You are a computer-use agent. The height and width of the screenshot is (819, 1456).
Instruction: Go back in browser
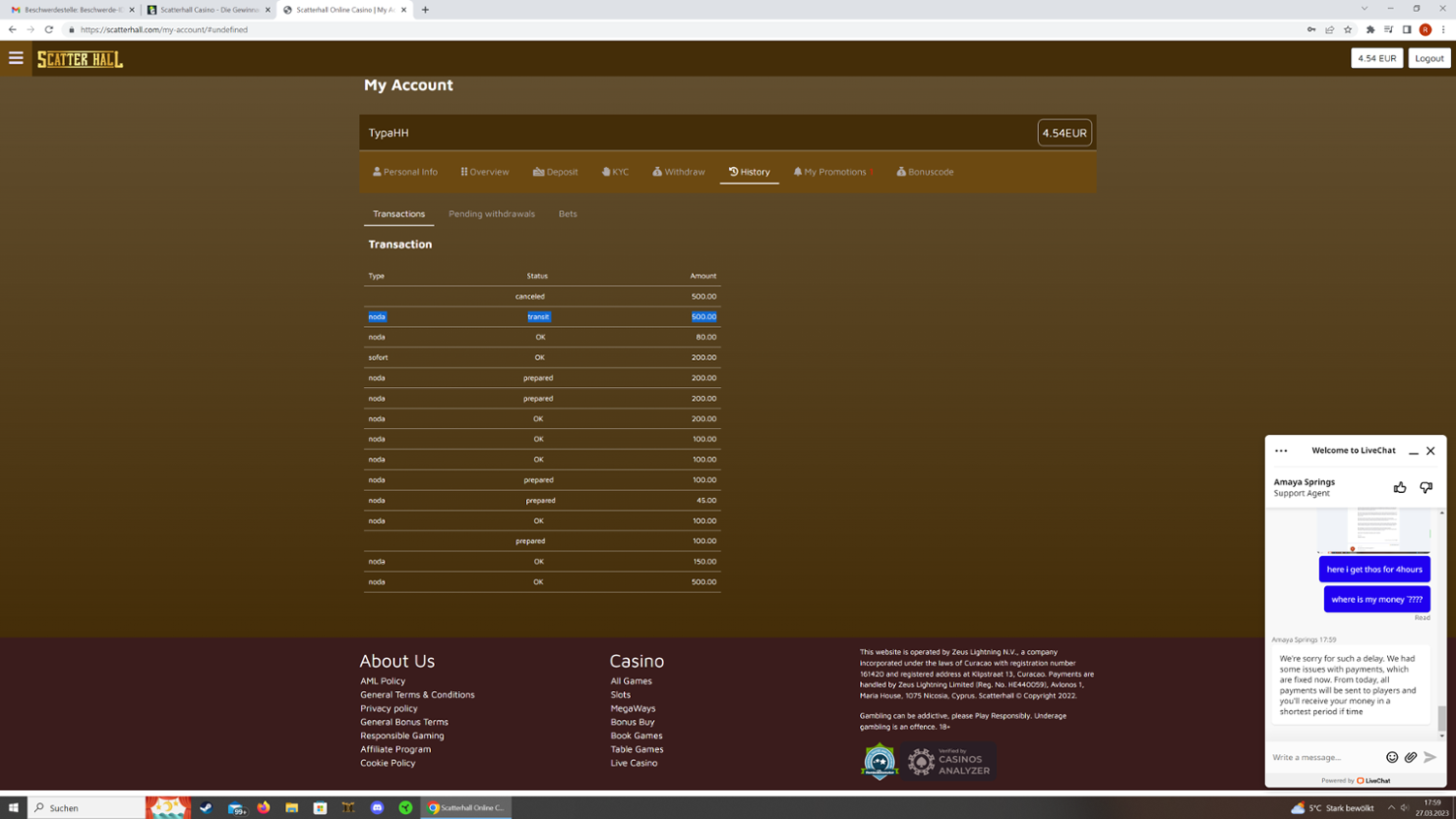(x=13, y=30)
